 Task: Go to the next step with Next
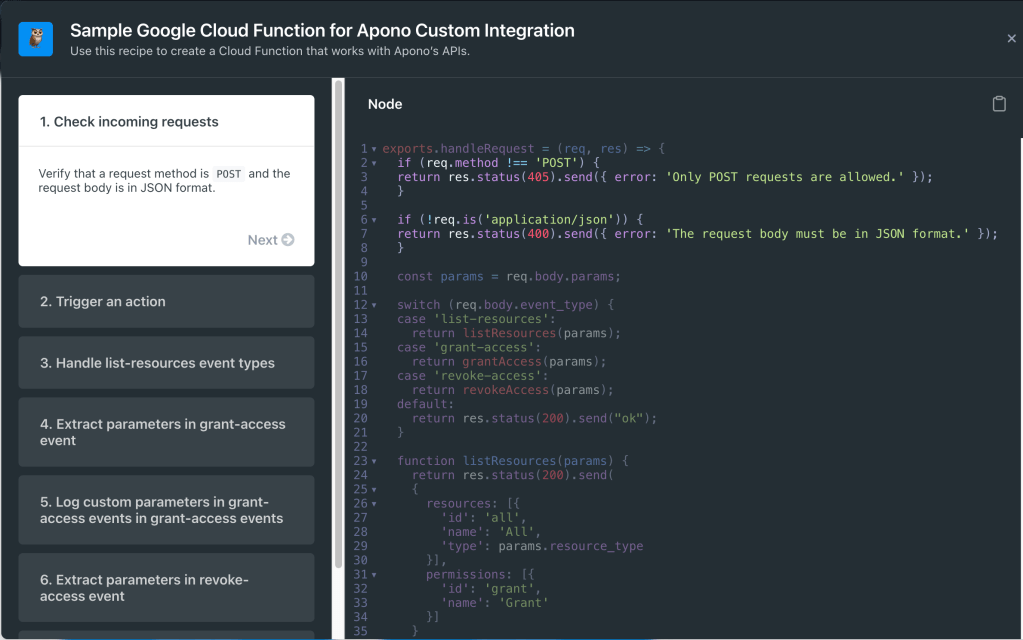pos(270,240)
